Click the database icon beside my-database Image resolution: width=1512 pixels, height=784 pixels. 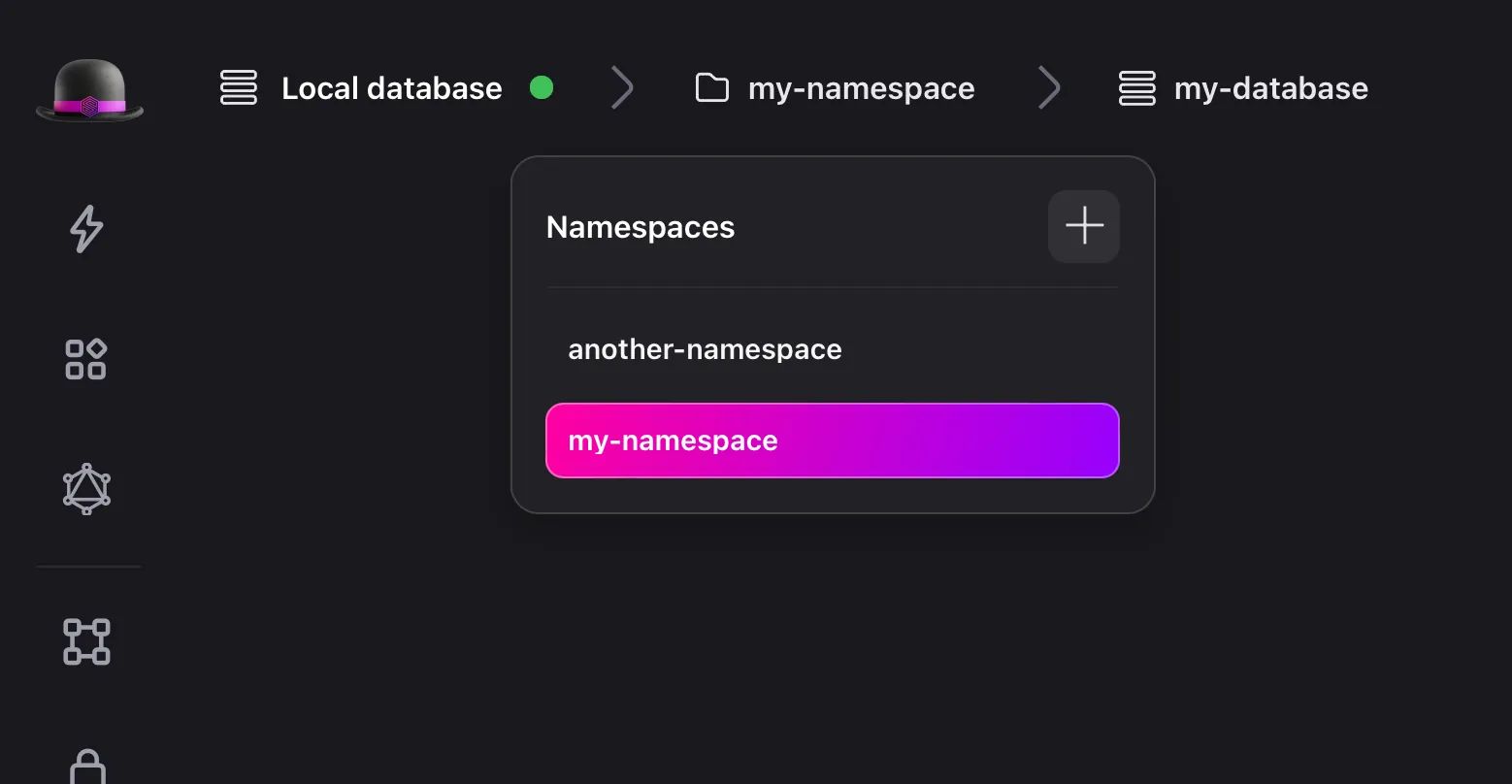(1136, 87)
